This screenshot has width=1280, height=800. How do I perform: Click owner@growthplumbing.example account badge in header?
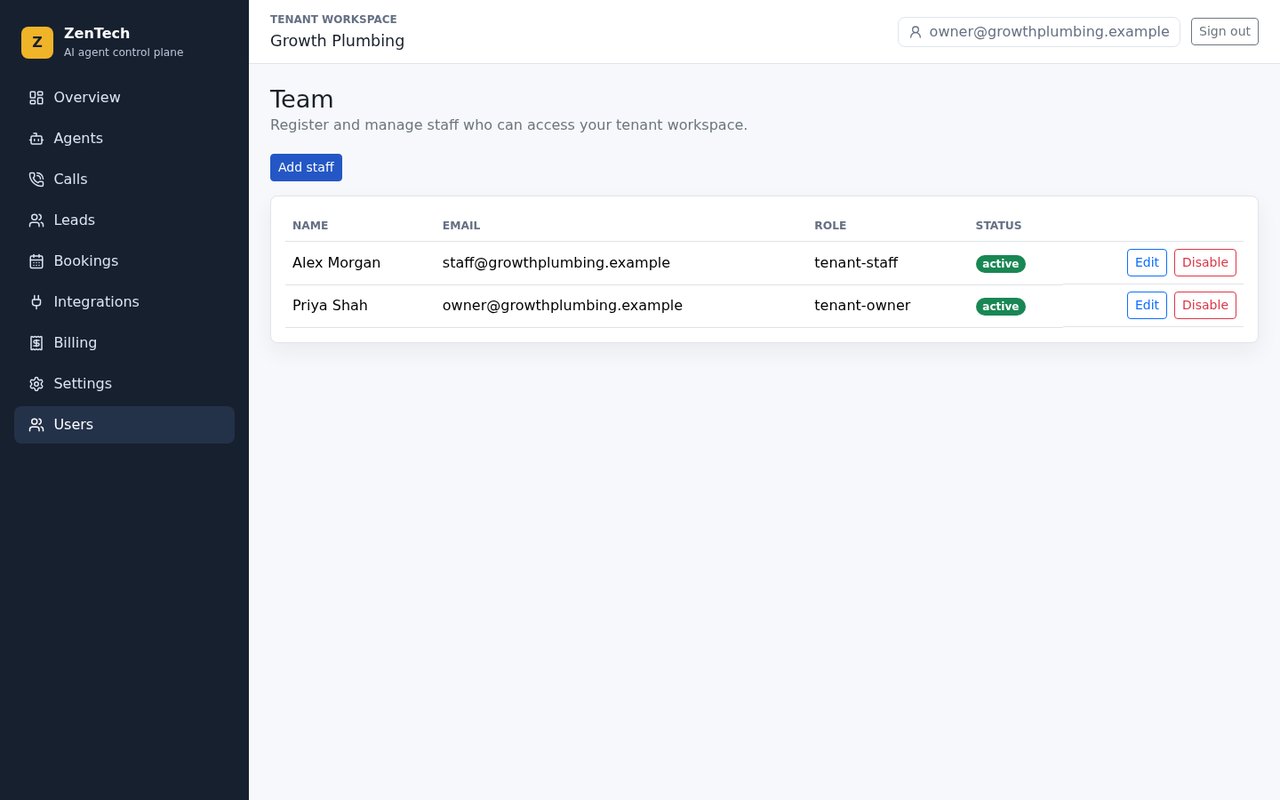(x=1039, y=32)
